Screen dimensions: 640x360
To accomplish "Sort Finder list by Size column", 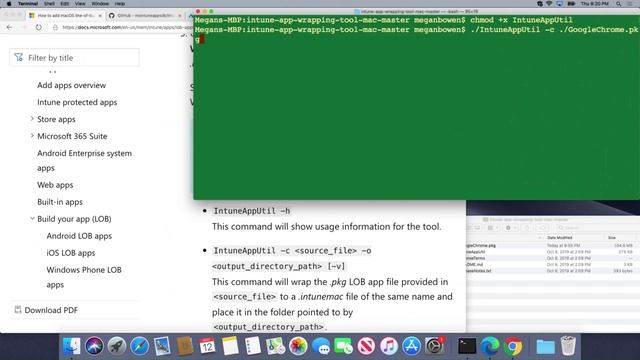I will click(x=611, y=238).
